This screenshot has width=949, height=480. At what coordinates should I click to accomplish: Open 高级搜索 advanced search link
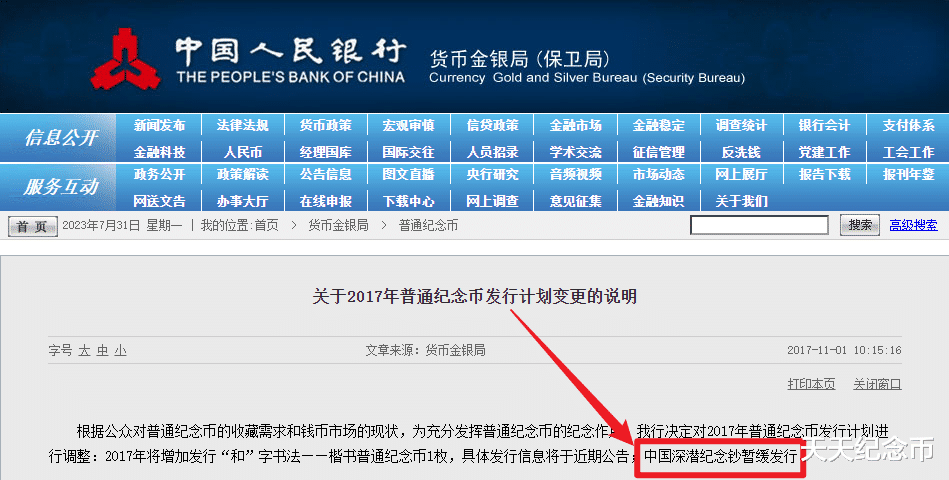point(913,225)
